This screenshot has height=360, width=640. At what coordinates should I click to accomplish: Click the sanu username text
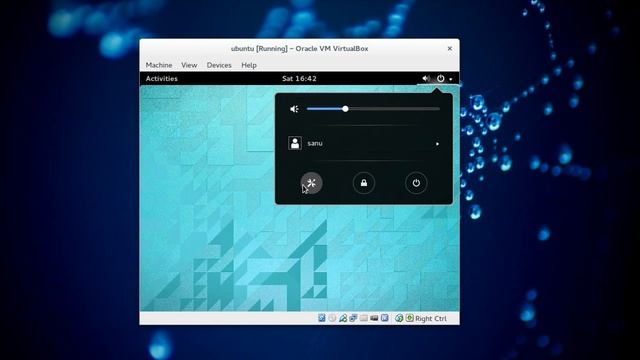[315, 143]
